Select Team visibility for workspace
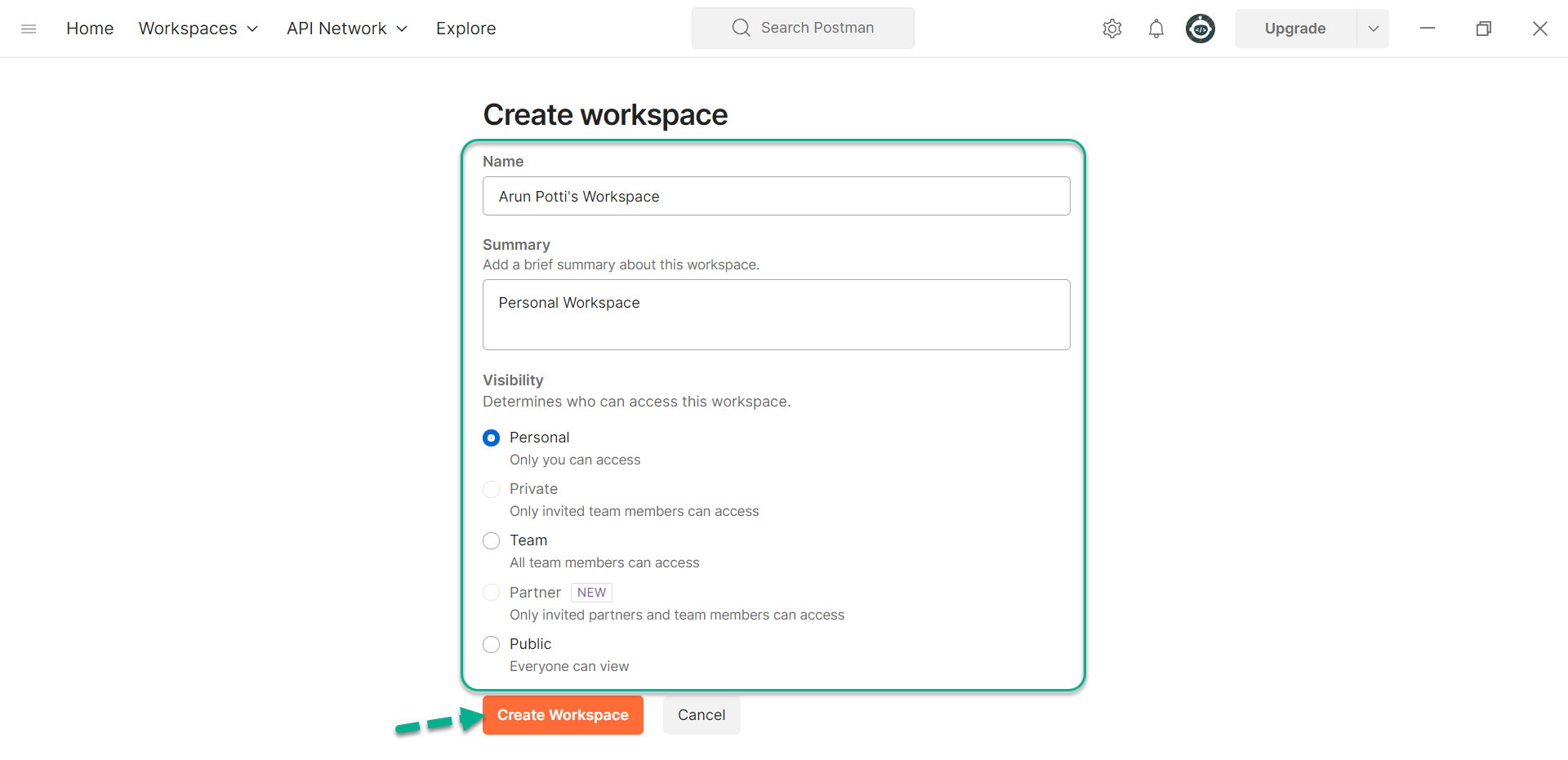 coord(491,540)
